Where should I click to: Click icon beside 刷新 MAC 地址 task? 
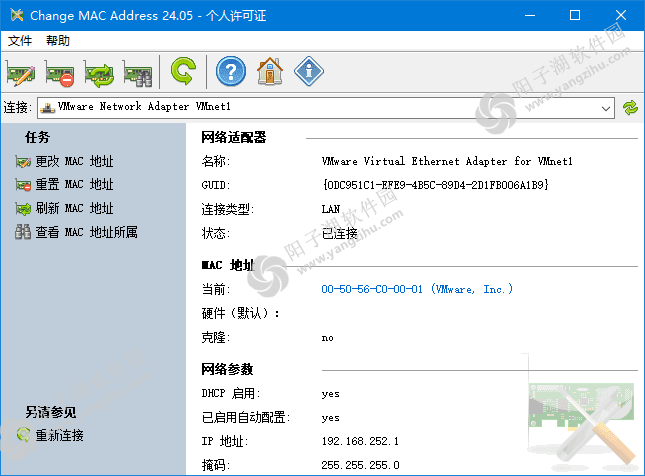pos(23,209)
